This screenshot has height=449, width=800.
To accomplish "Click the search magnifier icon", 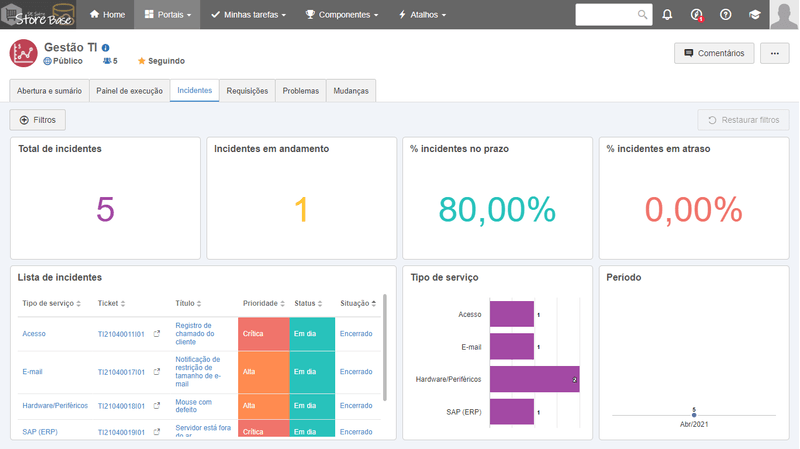I will point(642,15).
